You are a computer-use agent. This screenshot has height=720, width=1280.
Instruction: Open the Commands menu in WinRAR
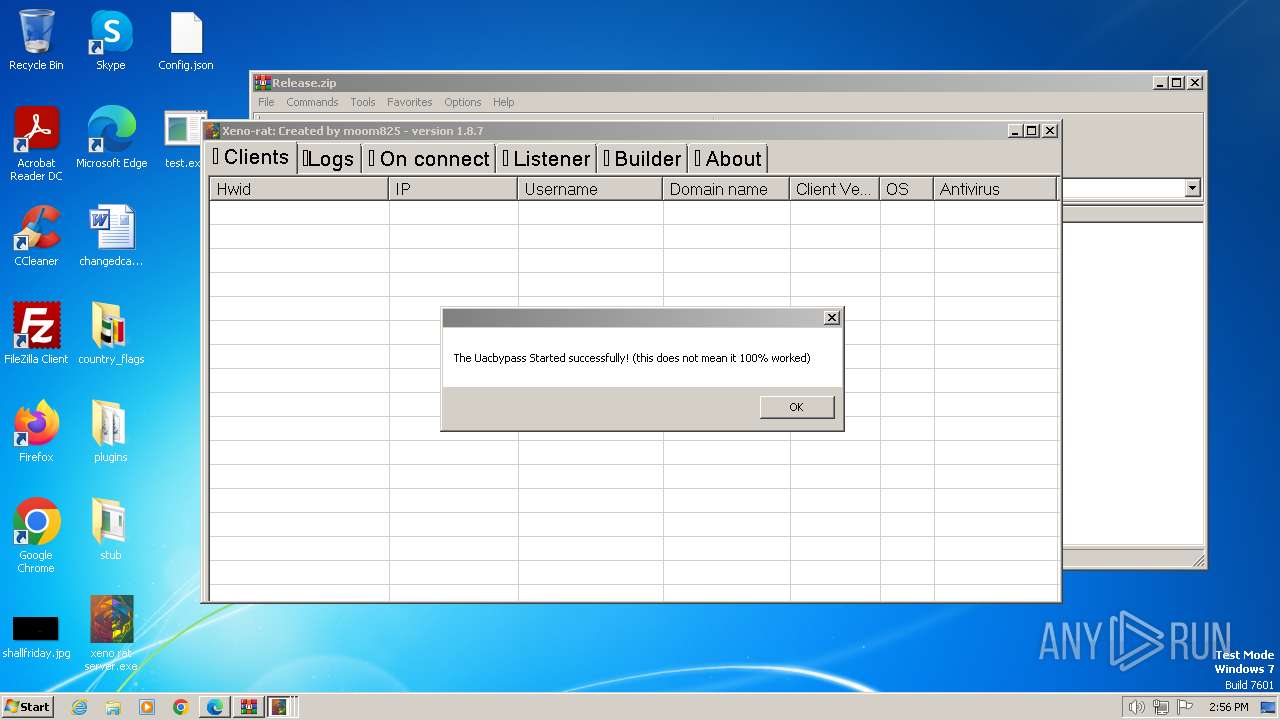(312, 102)
